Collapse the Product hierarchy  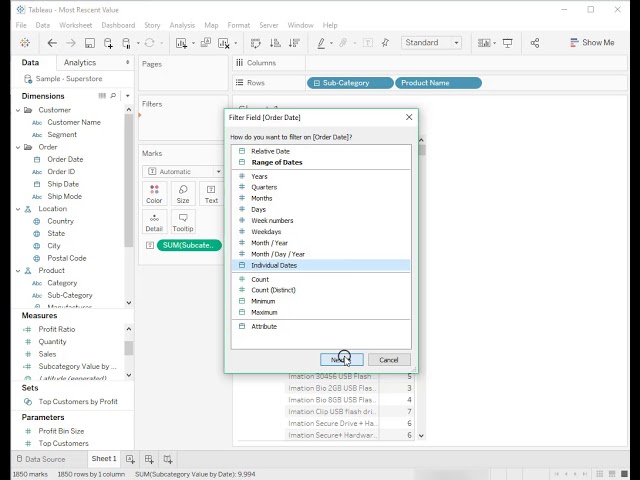(x=18, y=271)
